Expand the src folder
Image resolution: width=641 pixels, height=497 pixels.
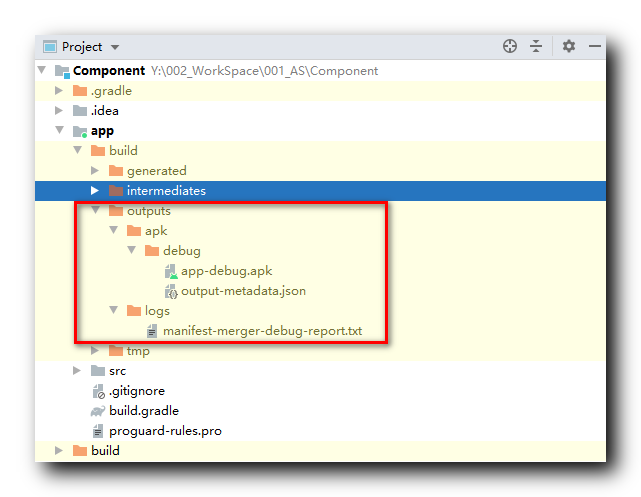[x=77, y=370]
